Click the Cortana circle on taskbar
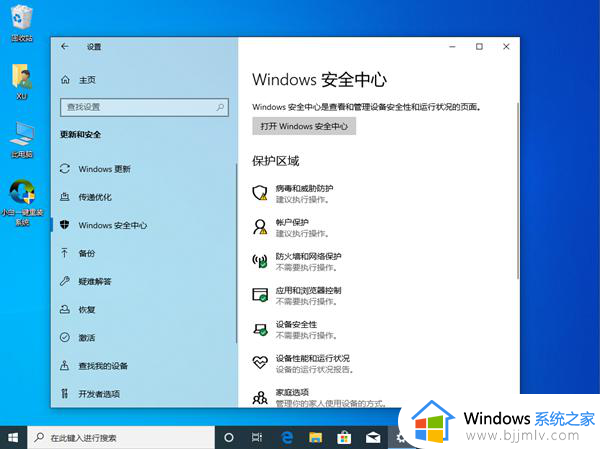 point(228,438)
